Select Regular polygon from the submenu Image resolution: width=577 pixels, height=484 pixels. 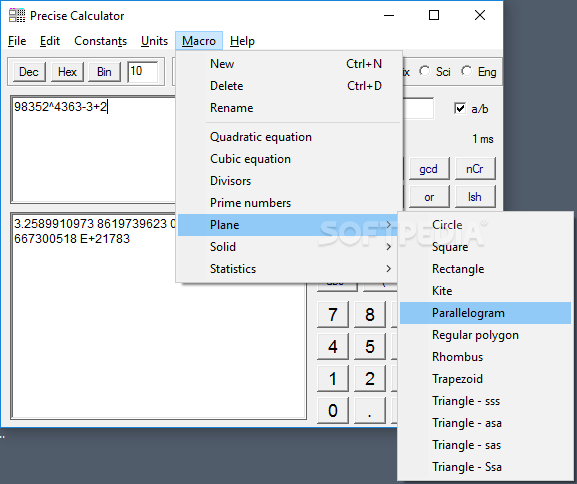click(485, 335)
